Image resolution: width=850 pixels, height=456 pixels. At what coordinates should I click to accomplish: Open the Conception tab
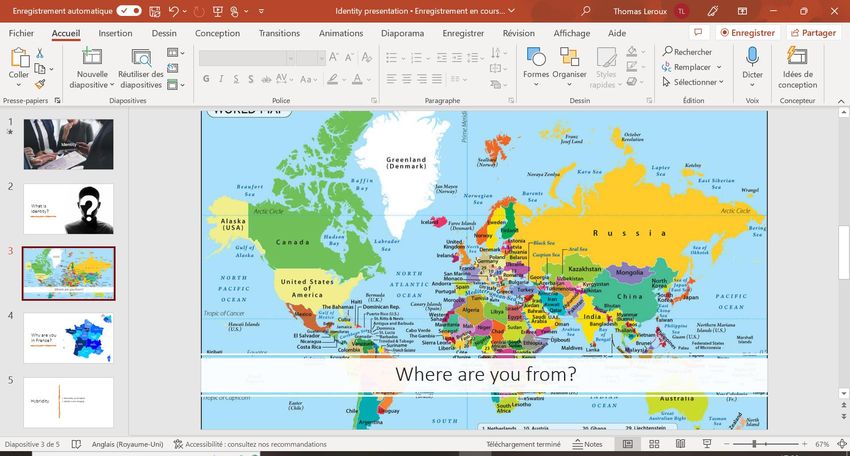point(217,33)
